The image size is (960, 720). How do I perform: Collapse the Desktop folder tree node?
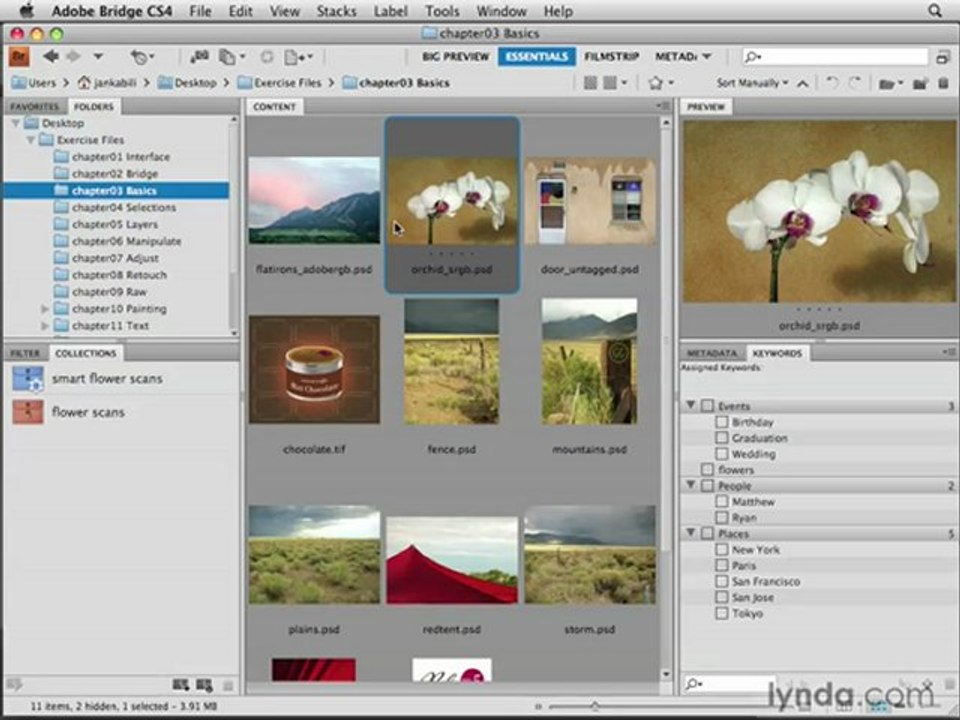pyautogui.click(x=15, y=123)
